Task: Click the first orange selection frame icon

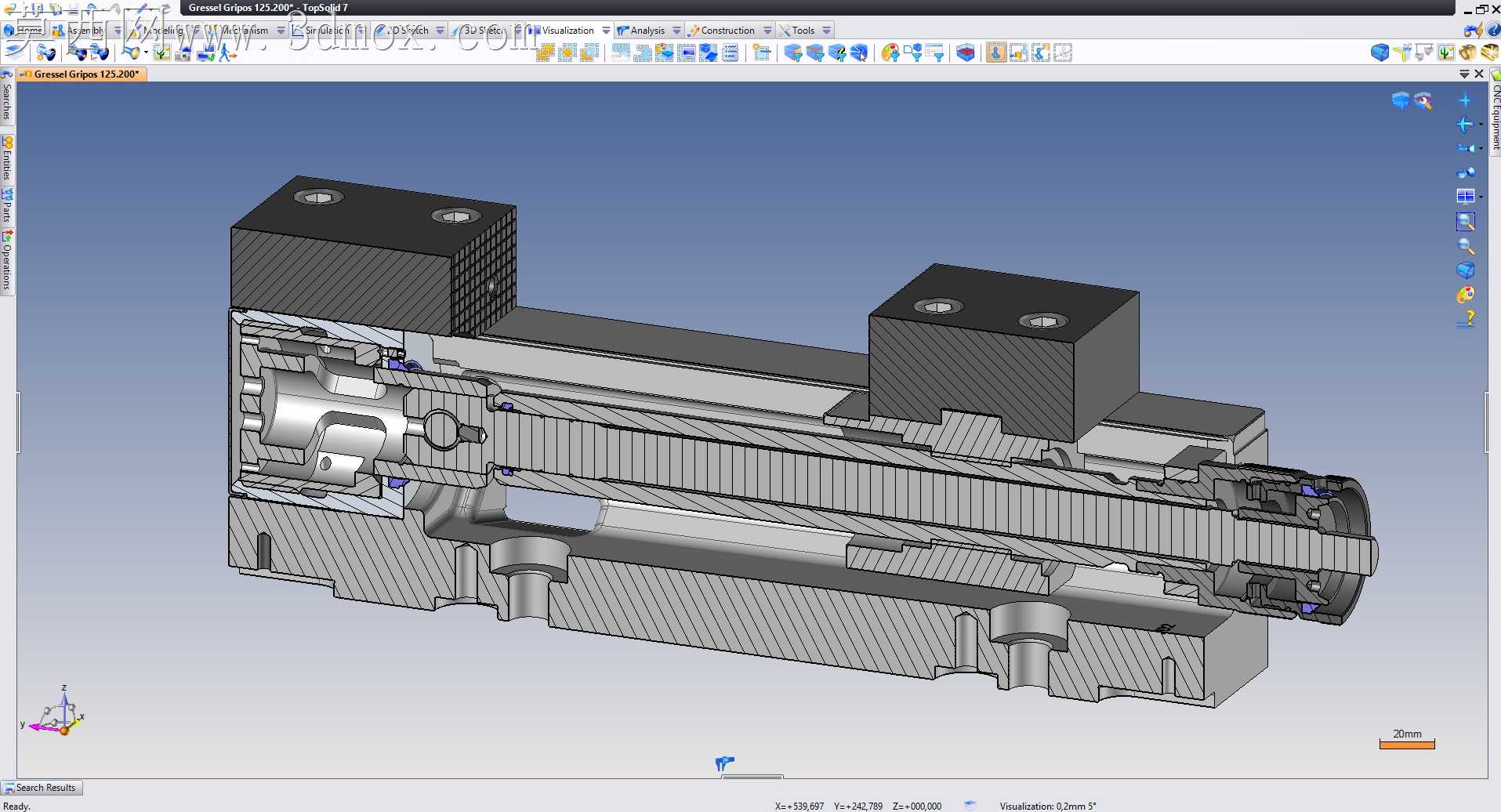Action: (x=545, y=53)
